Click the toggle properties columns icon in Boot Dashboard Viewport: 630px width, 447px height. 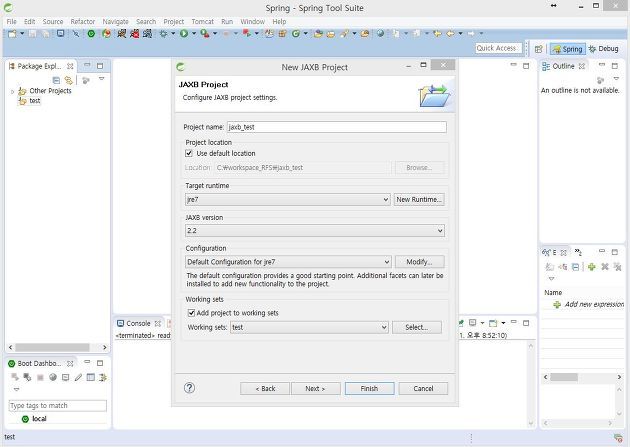[91, 377]
